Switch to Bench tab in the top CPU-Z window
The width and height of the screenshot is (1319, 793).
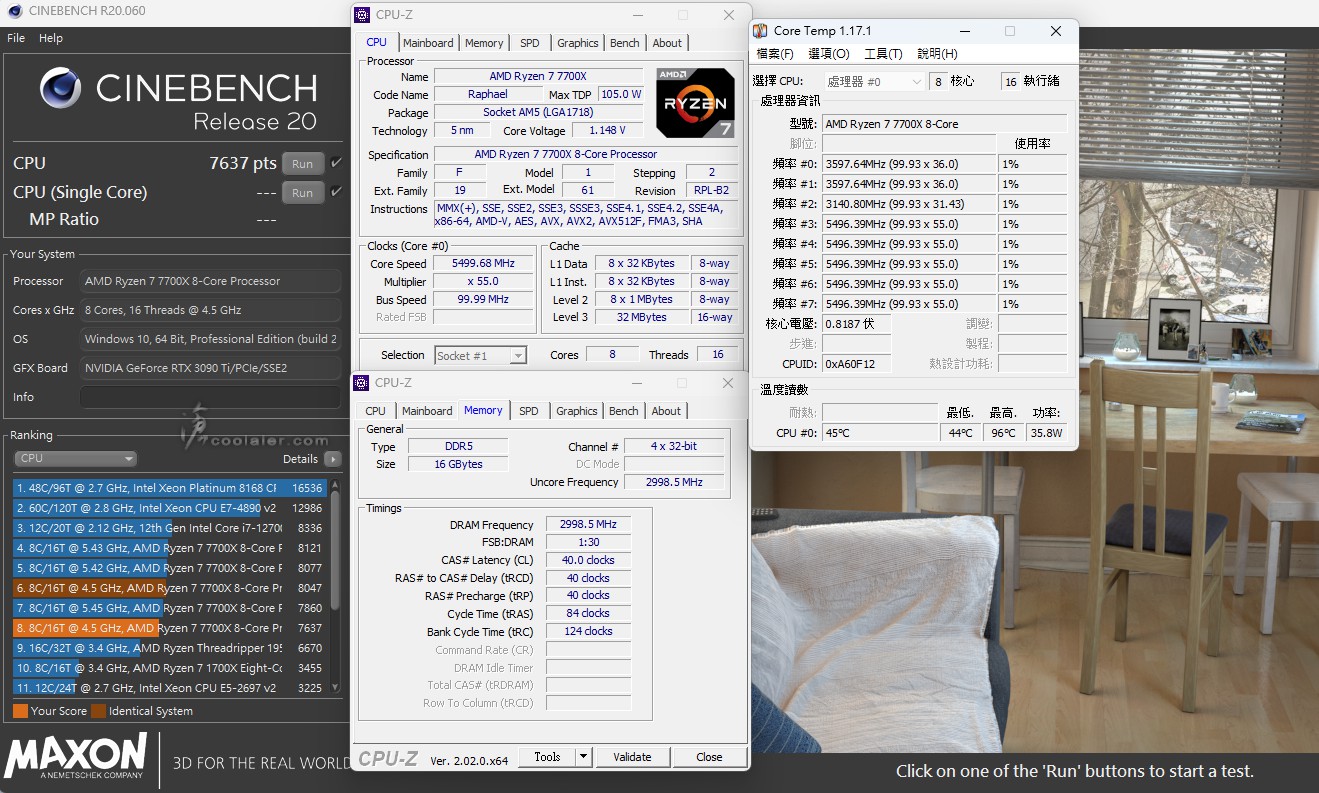625,43
